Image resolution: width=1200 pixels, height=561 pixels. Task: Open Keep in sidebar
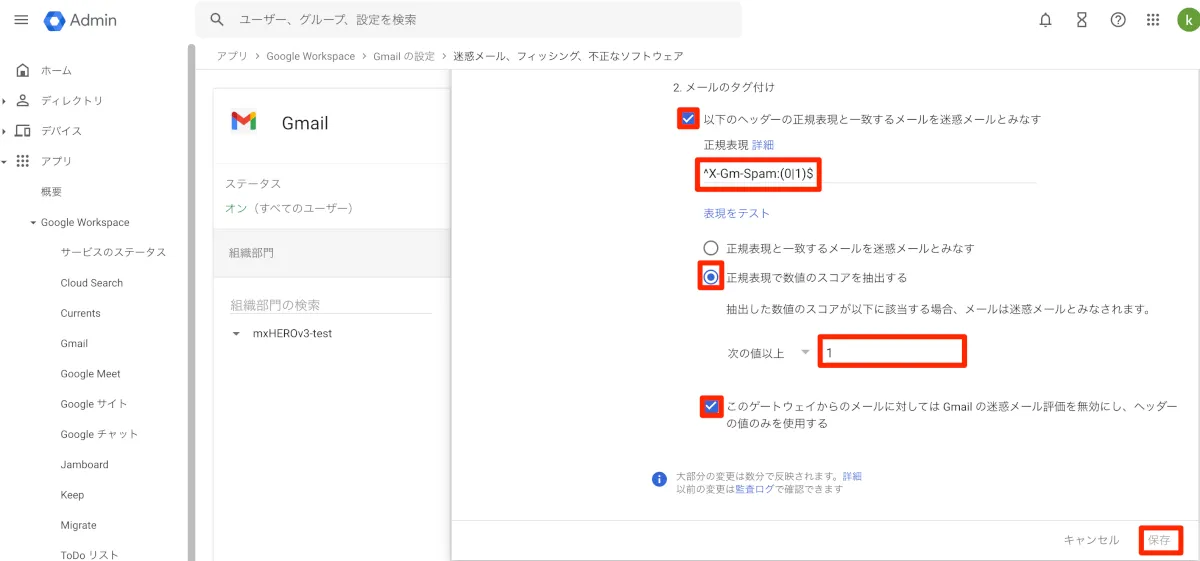pos(72,495)
